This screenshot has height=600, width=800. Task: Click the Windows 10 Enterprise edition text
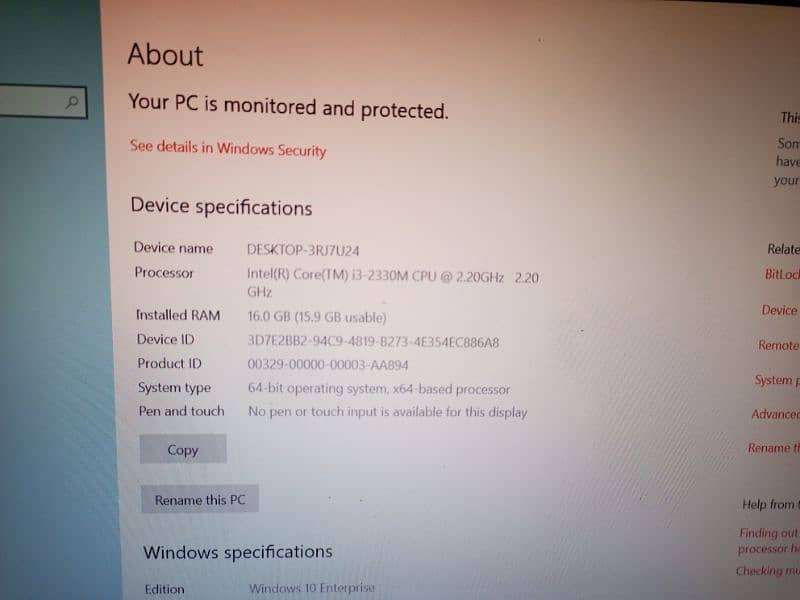click(x=312, y=588)
